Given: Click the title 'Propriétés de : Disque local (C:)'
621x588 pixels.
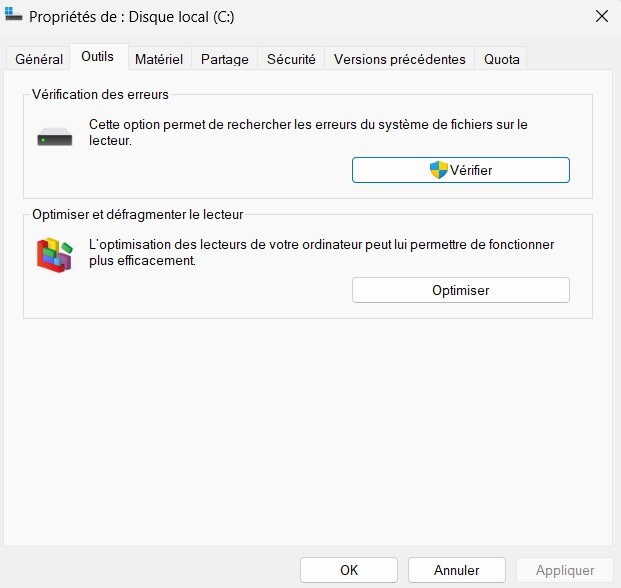Looking at the screenshot, I should [131, 17].
